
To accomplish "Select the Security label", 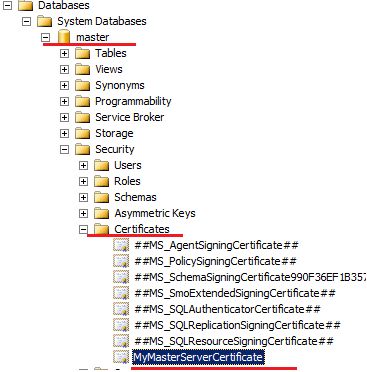I will pos(115,149).
